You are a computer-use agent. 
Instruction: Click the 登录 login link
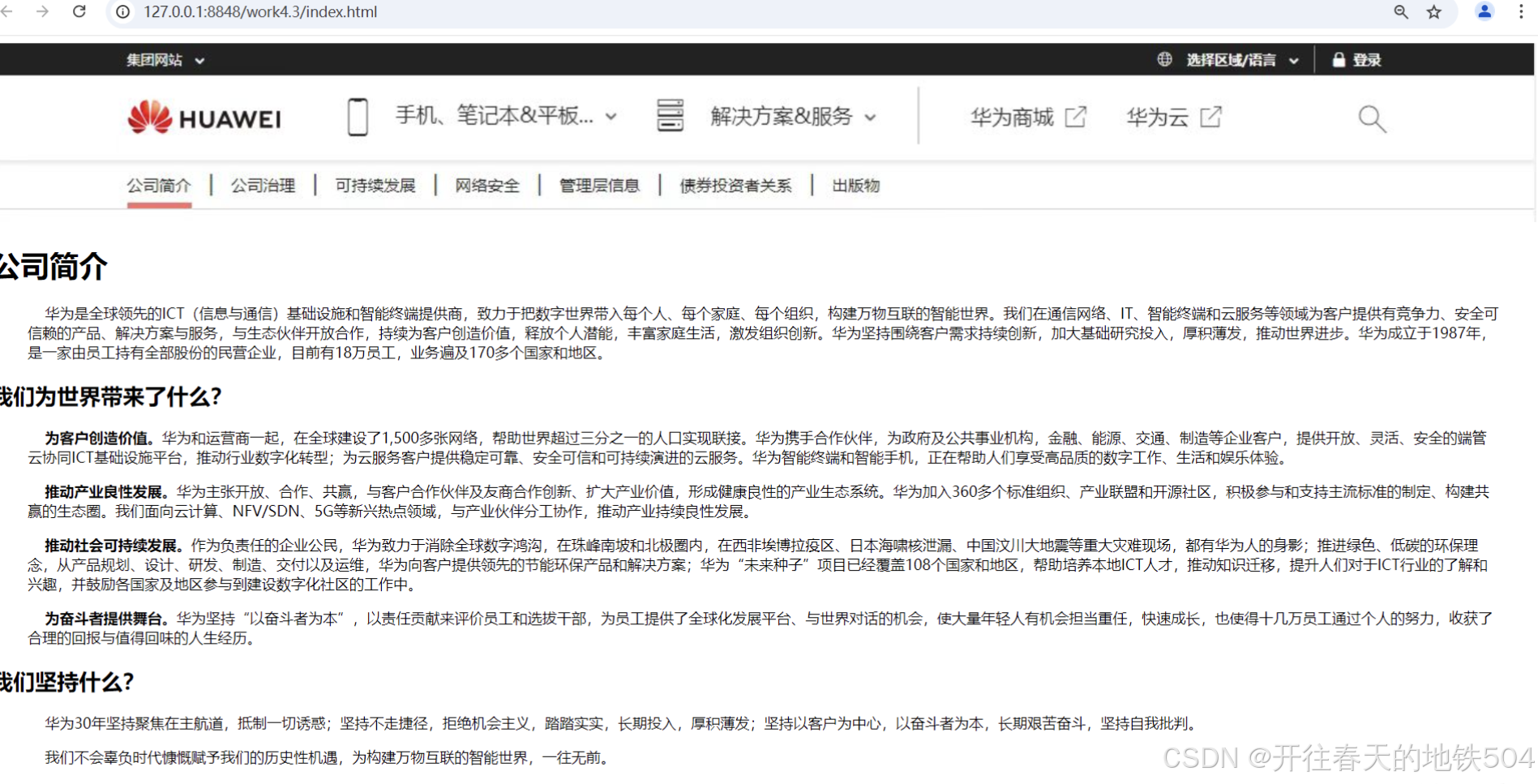[1367, 60]
